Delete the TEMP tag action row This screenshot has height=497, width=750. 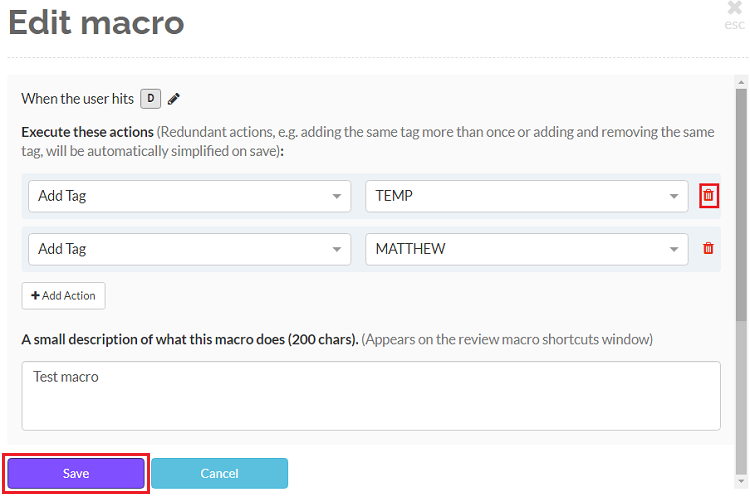pyautogui.click(x=708, y=196)
